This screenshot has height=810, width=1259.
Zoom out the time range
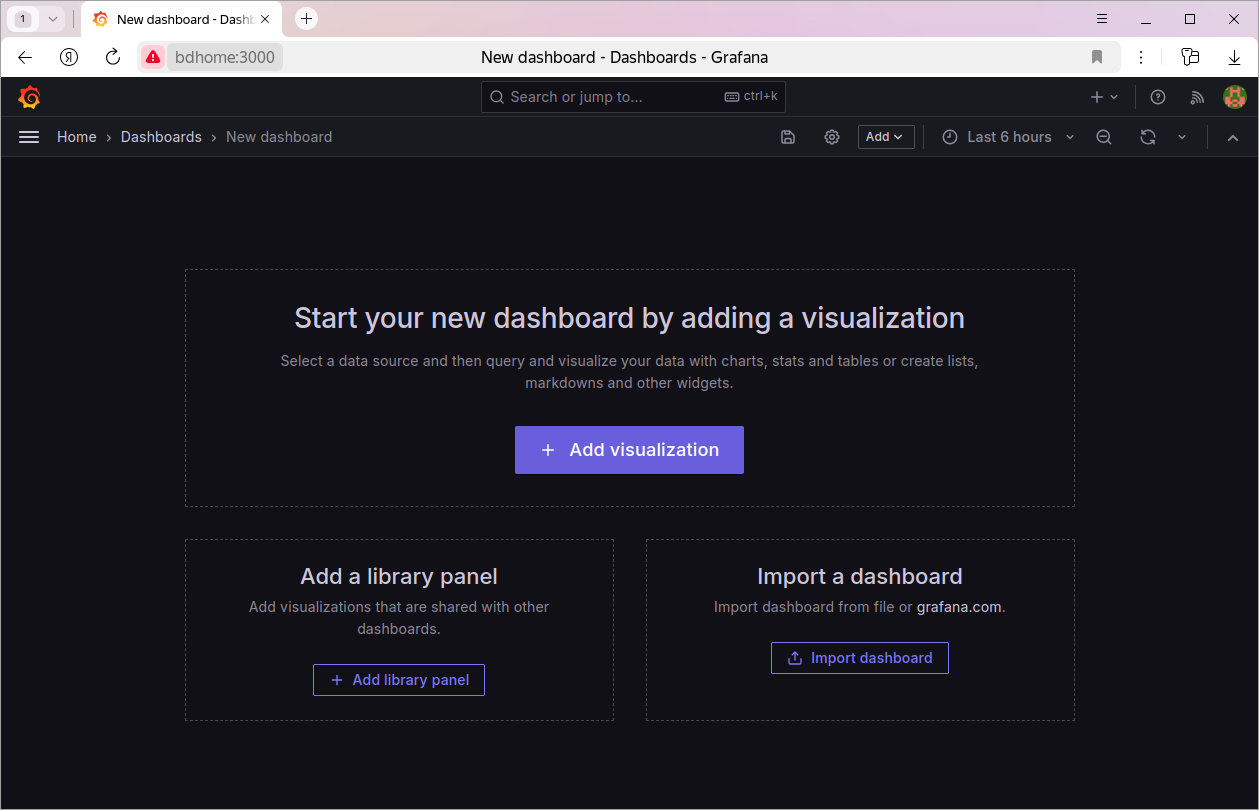pos(1104,137)
